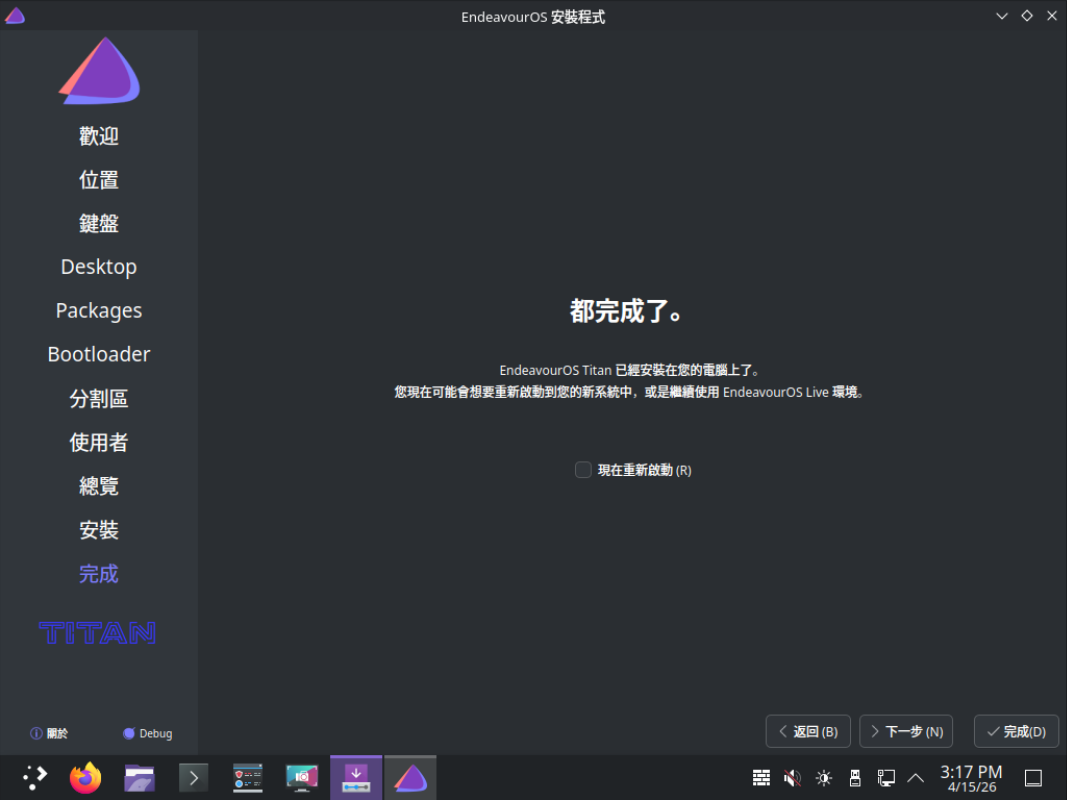Image resolution: width=1067 pixels, height=800 pixels.
Task: Open the terminal from the taskbar
Action: [193, 777]
